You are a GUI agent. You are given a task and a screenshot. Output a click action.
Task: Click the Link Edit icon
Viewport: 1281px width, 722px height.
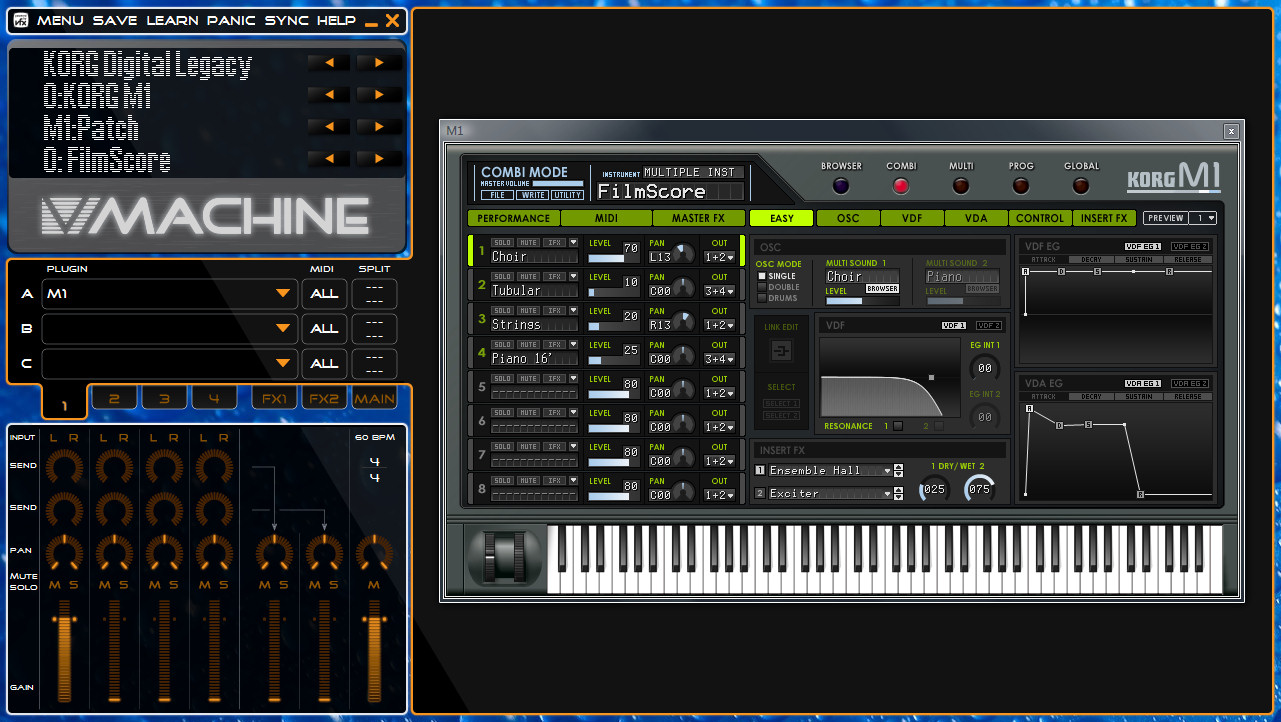pos(781,351)
